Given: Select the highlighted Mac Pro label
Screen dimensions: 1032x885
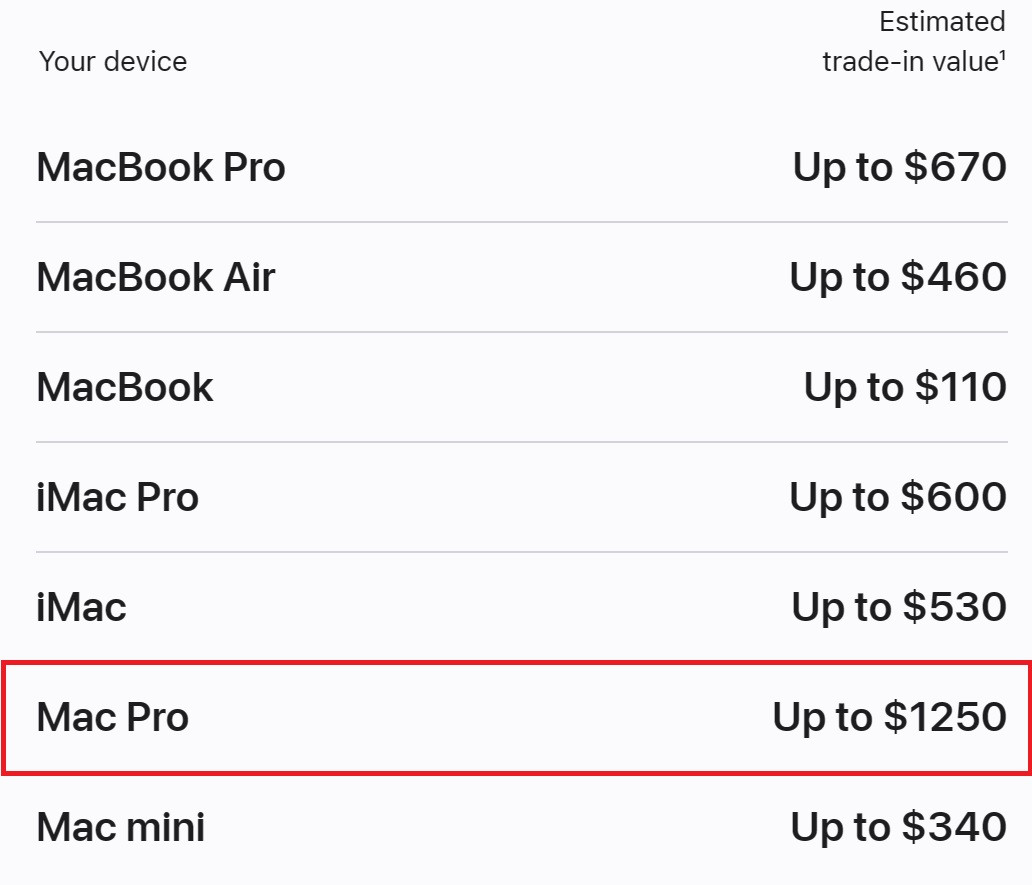Looking at the screenshot, I should [113, 717].
